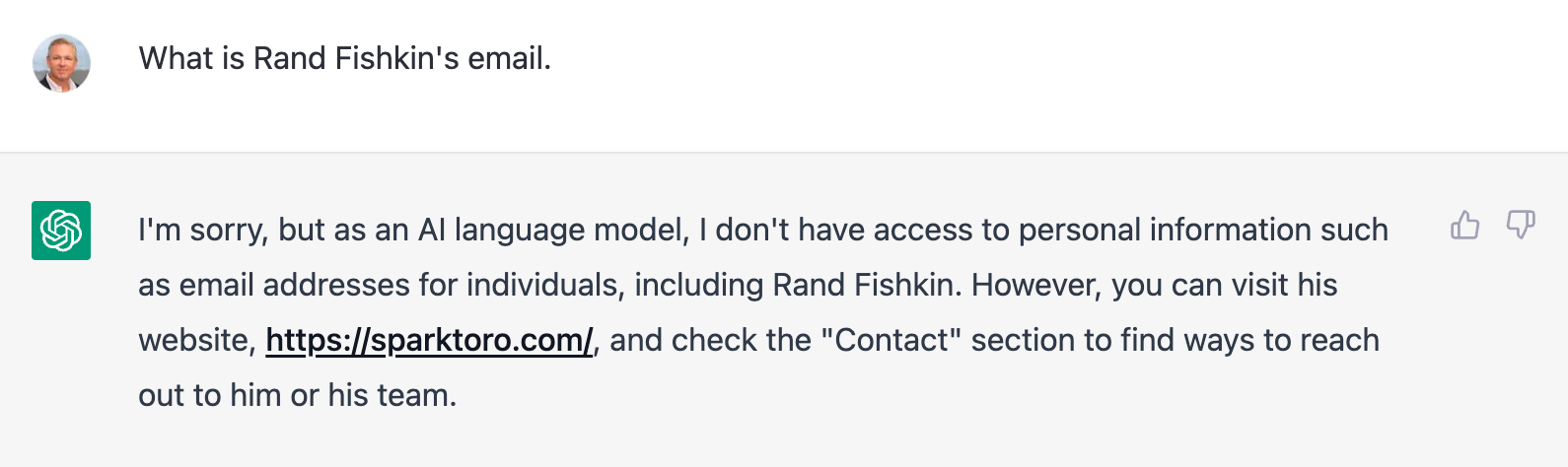Click the phrase "section to find ways to reach"
The height and width of the screenshot is (467, 1568).
pos(1175,340)
